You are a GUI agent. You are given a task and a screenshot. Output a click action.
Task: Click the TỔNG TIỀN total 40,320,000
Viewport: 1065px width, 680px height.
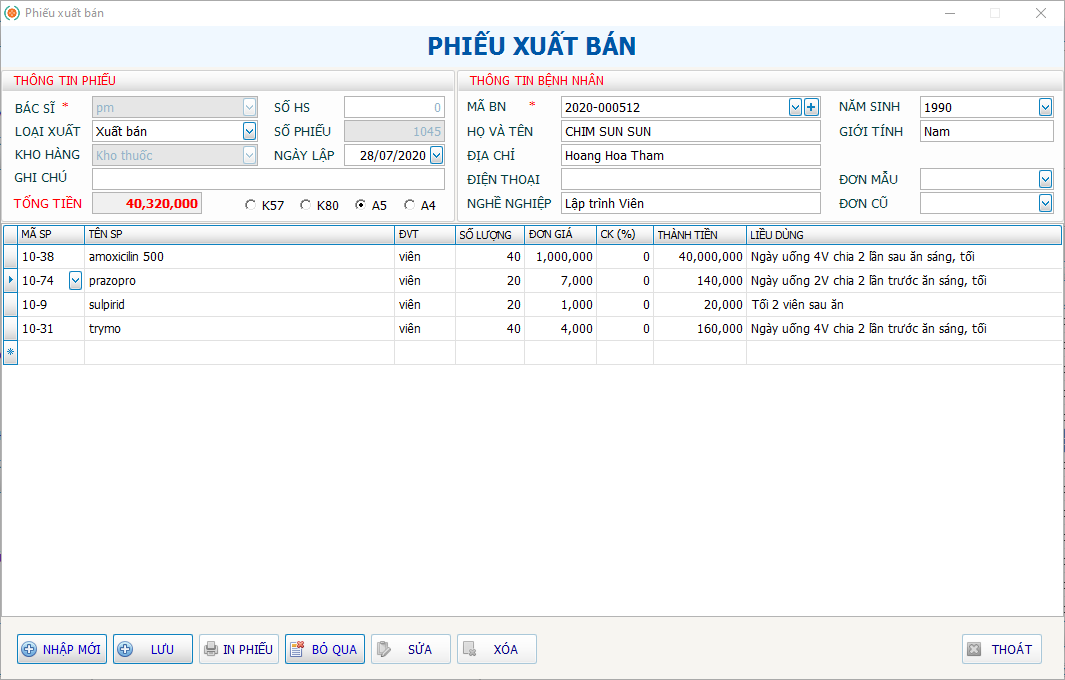(x=147, y=203)
